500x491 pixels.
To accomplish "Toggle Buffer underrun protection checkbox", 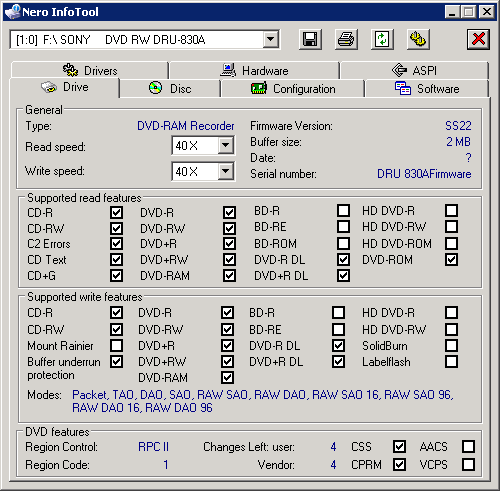I will (116, 361).
